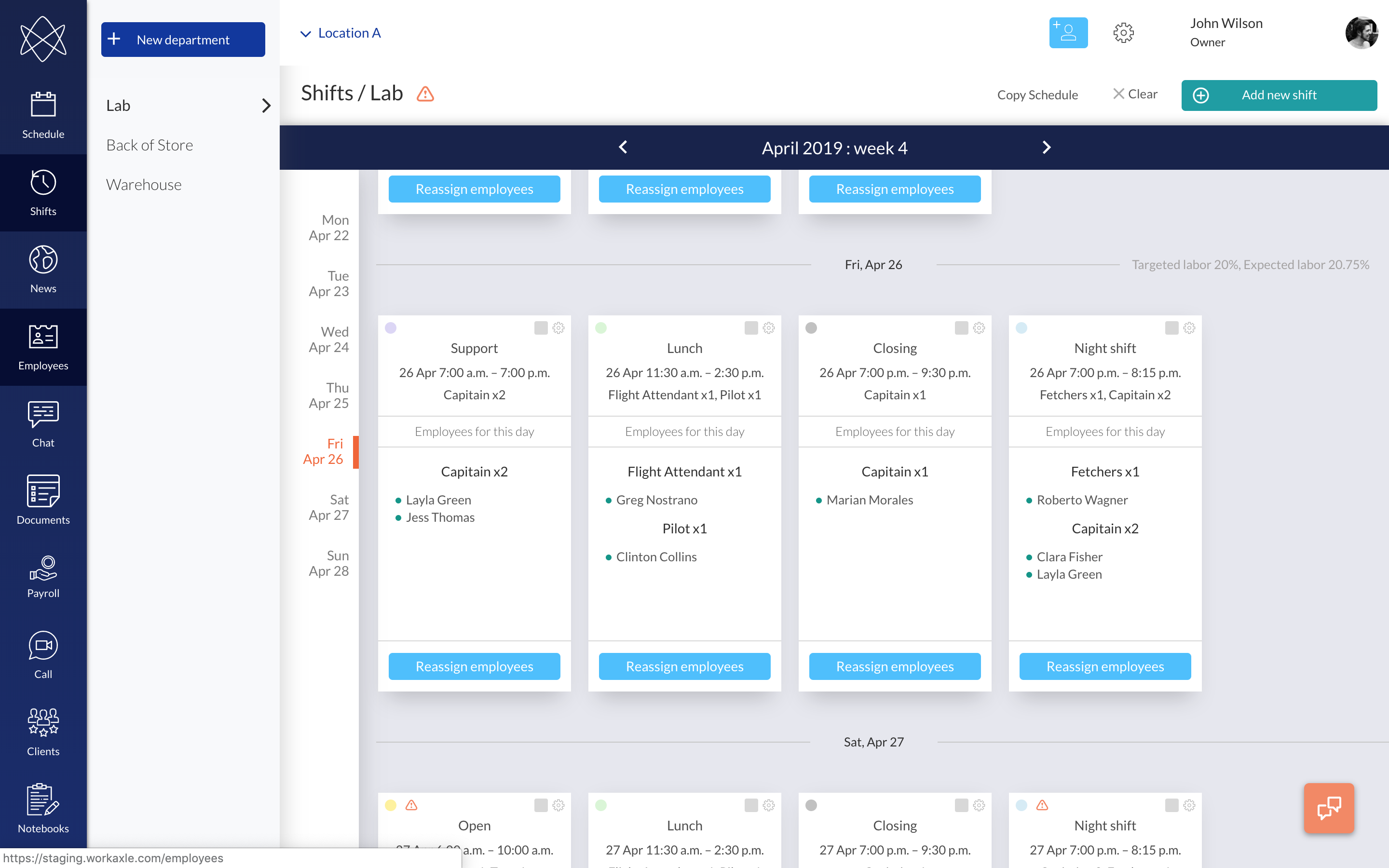Click the Copy Schedule link
Viewport: 1389px width, 868px height.
click(x=1038, y=95)
